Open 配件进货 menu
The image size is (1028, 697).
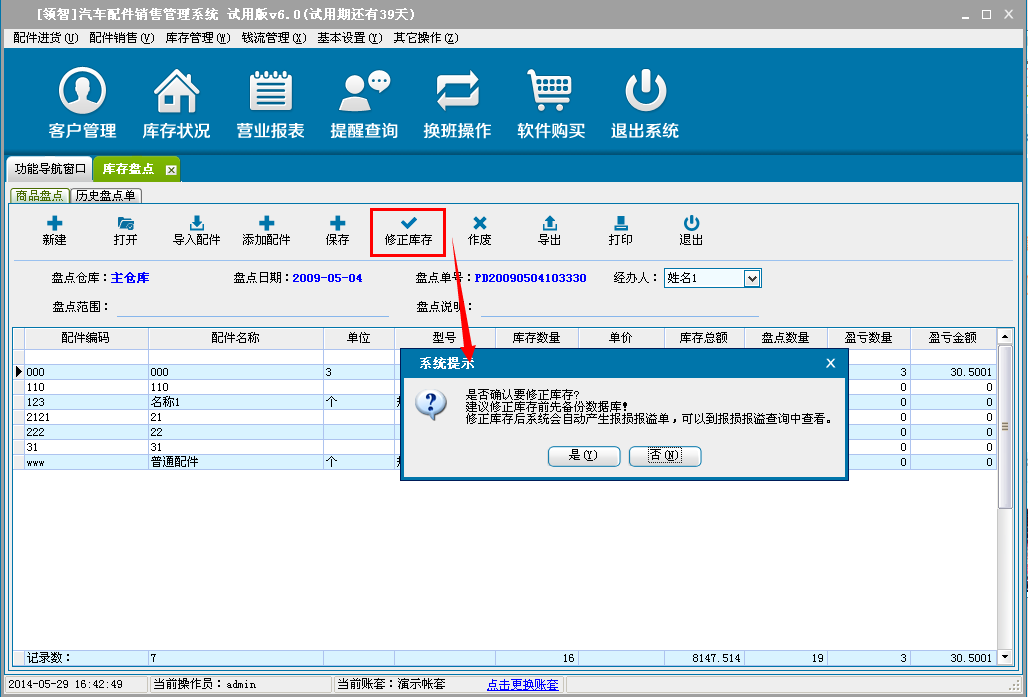coord(45,38)
